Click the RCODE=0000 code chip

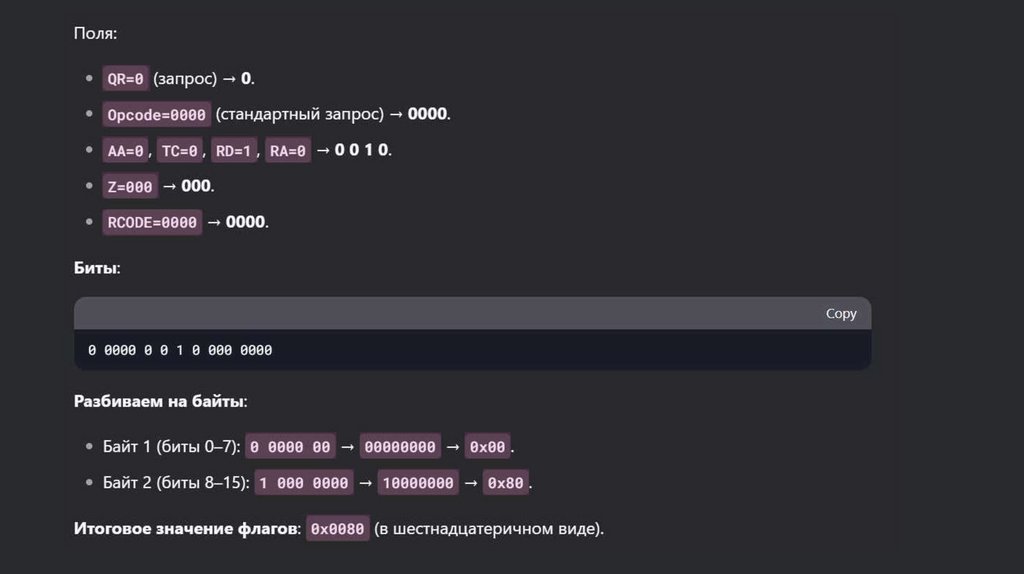[x=152, y=222]
